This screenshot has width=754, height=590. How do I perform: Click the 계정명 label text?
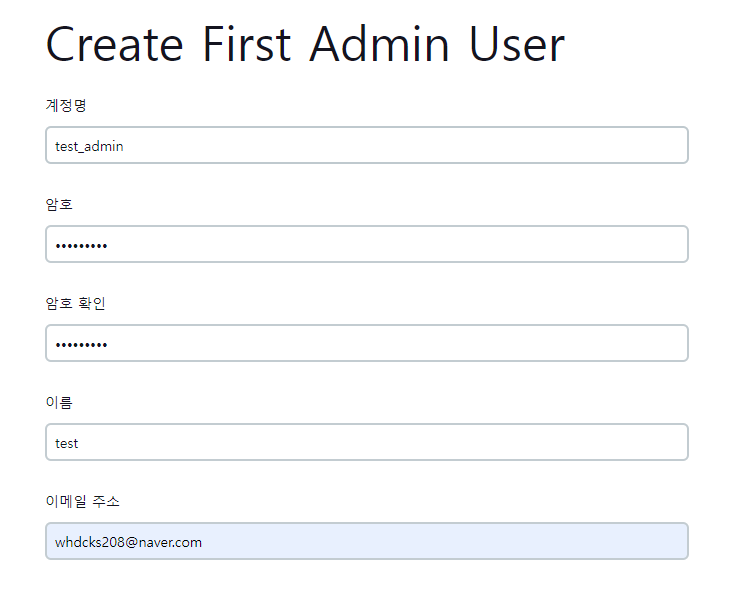66,105
